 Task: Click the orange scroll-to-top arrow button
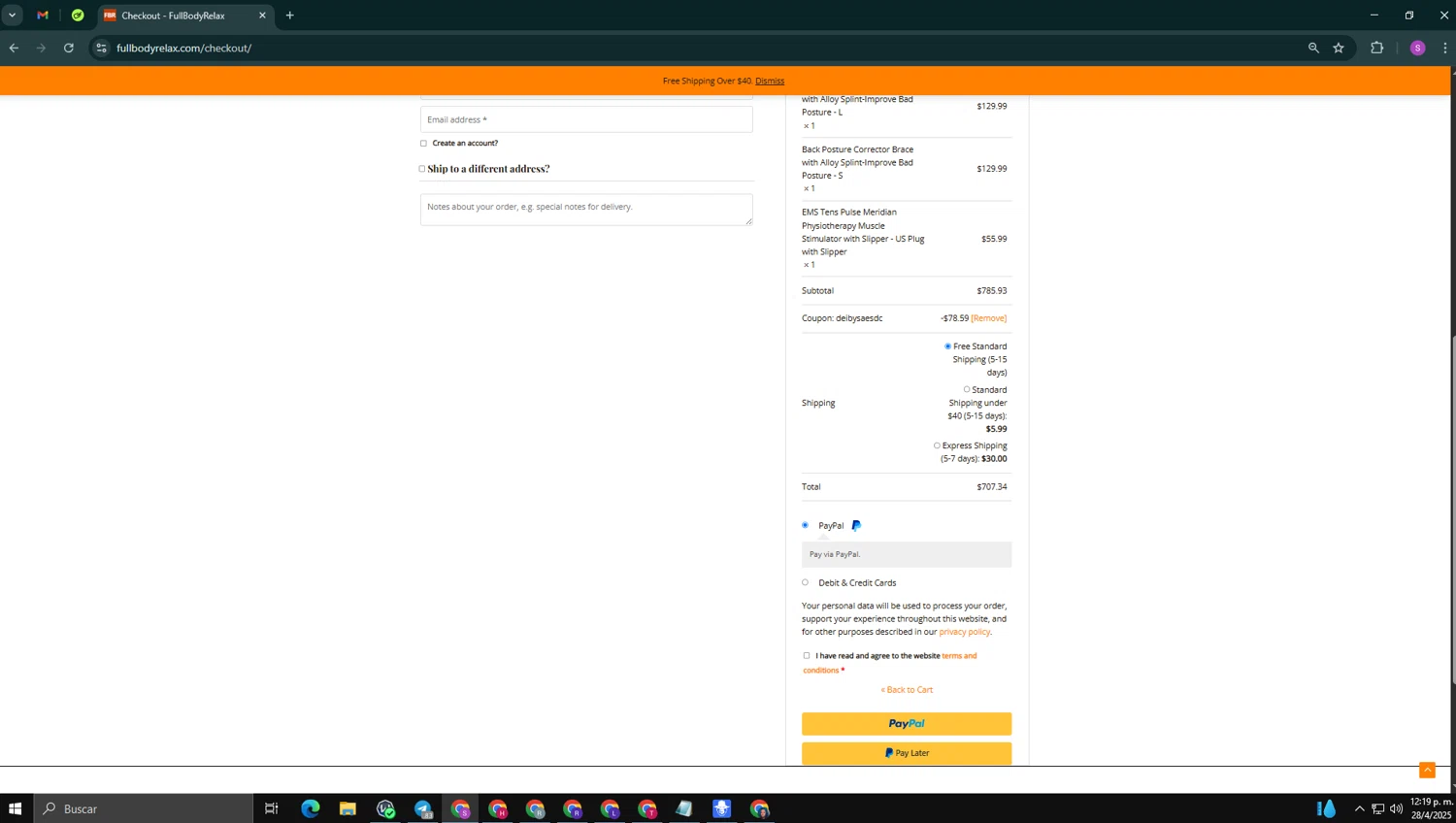[1427, 770]
